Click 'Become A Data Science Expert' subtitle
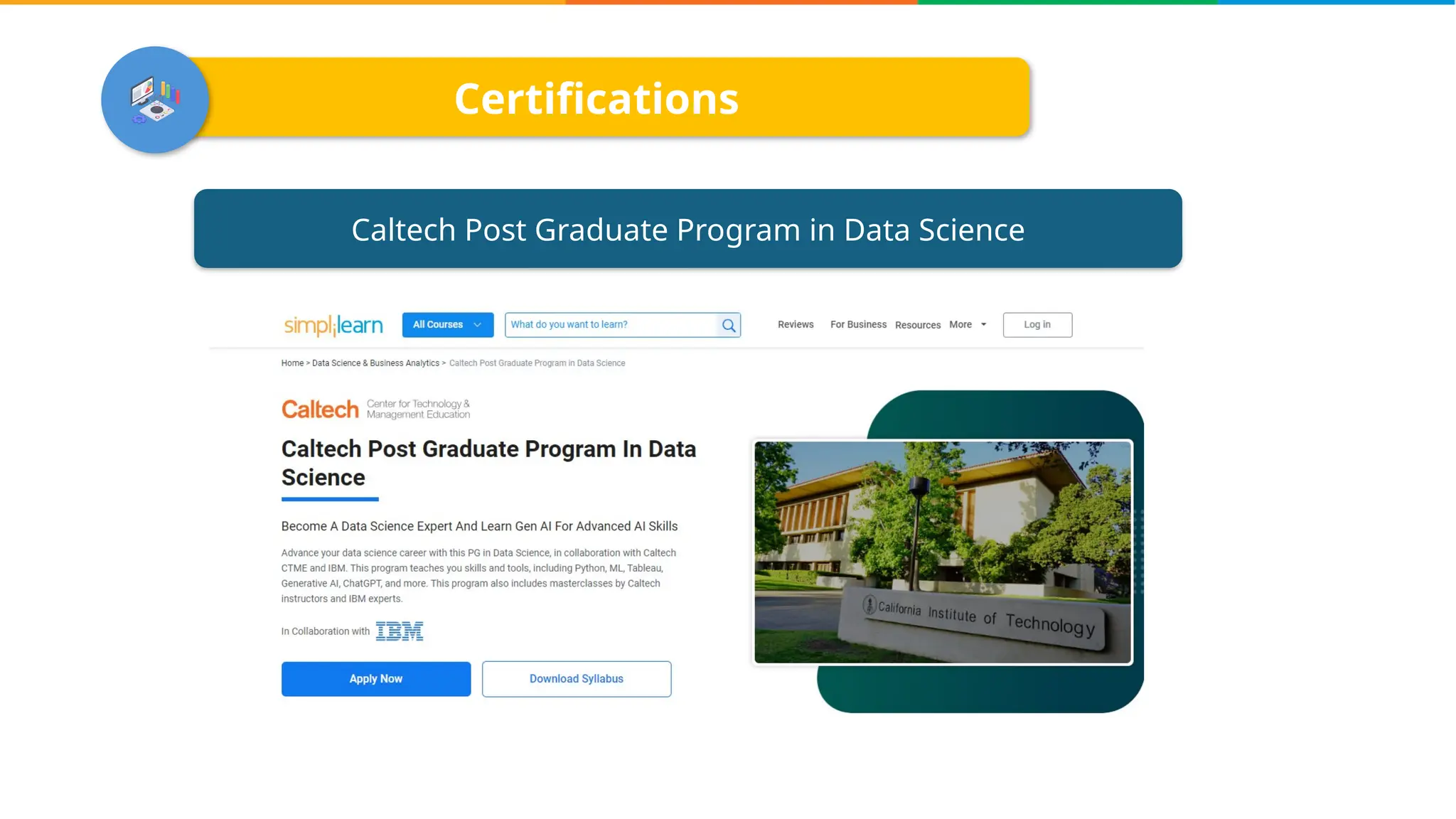Screen dimensions: 1456x819 click(x=479, y=526)
